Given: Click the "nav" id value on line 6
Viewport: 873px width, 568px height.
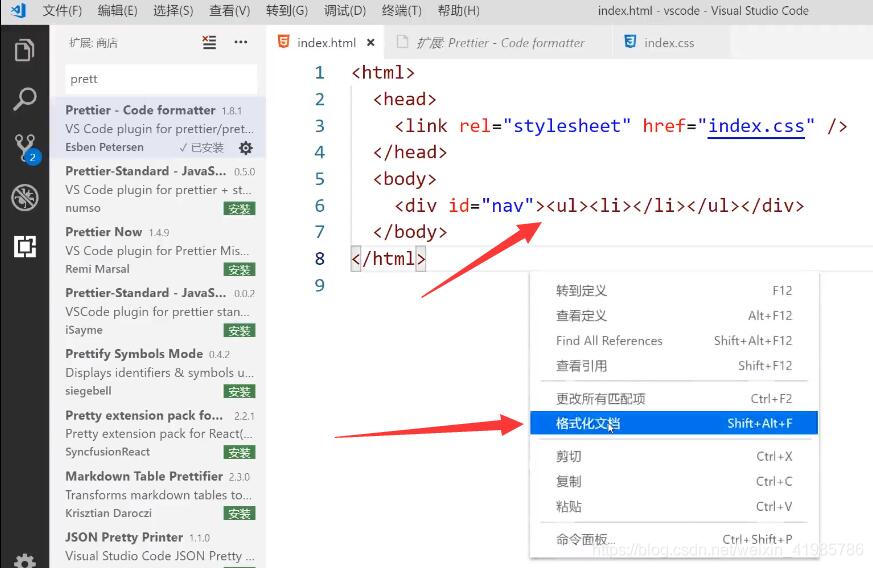Looking at the screenshot, I should point(508,206).
